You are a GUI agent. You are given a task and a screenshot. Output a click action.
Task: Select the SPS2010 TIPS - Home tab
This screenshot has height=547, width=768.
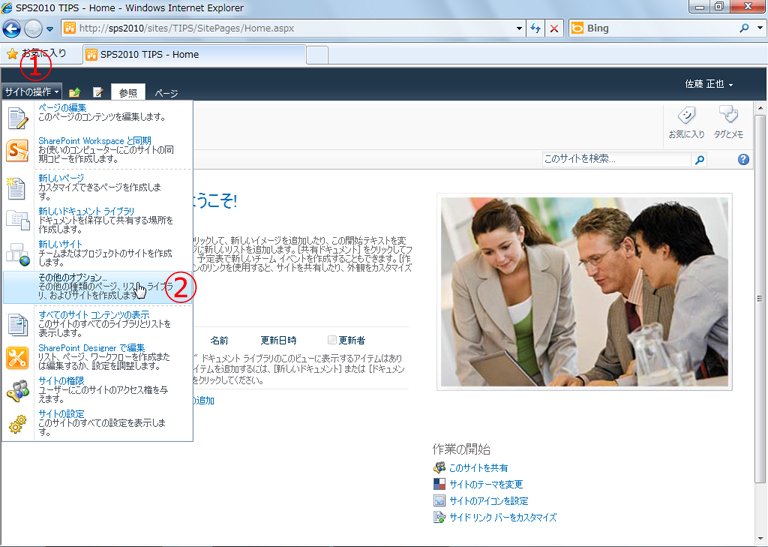[194, 54]
